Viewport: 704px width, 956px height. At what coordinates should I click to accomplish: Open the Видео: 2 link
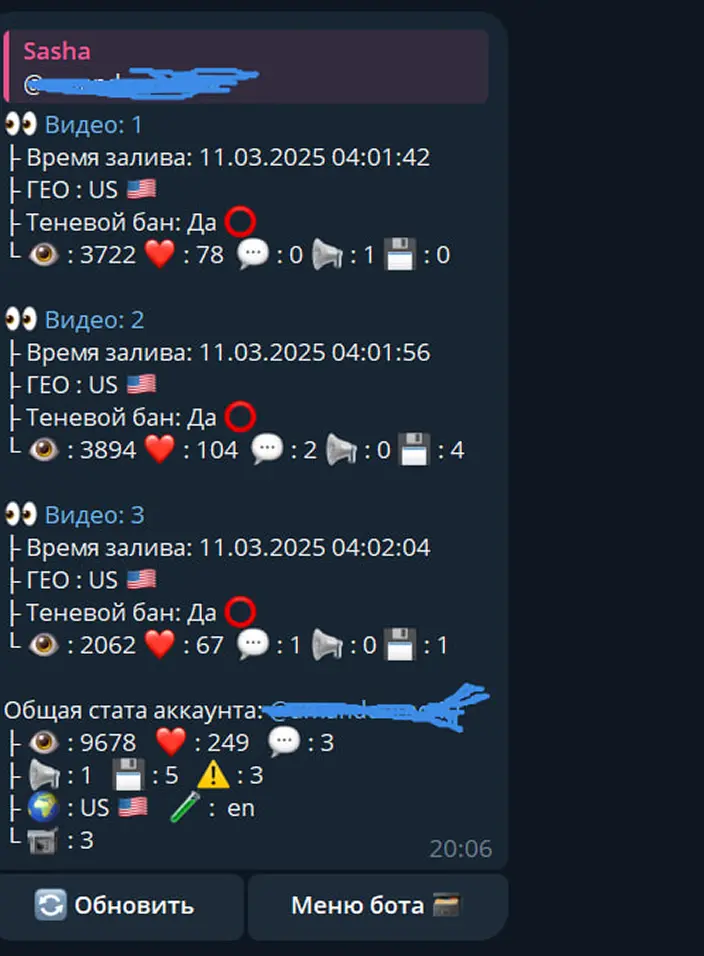[94, 320]
